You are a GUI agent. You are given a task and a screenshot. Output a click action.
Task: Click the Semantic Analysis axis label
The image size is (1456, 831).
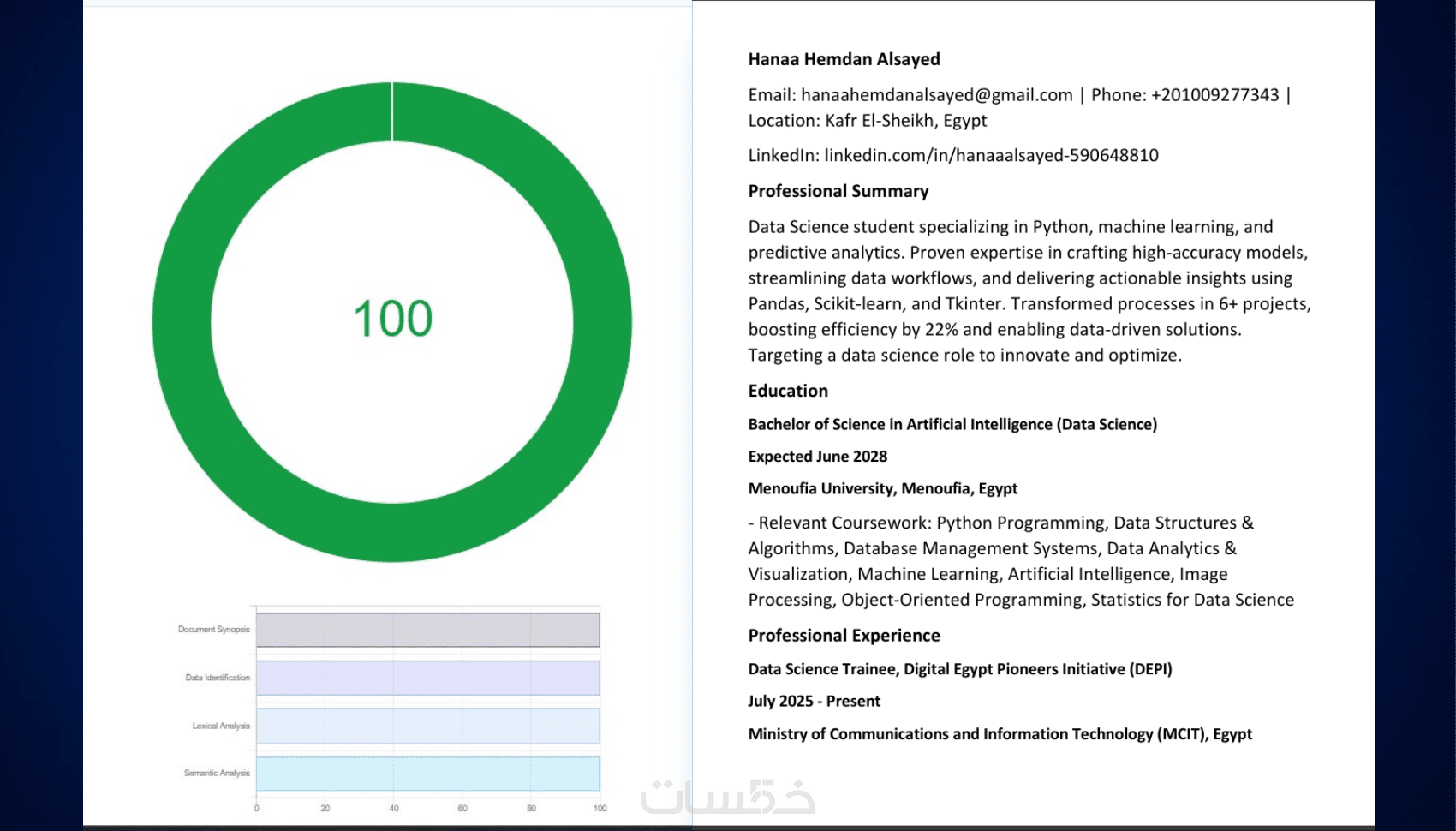point(217,774)
